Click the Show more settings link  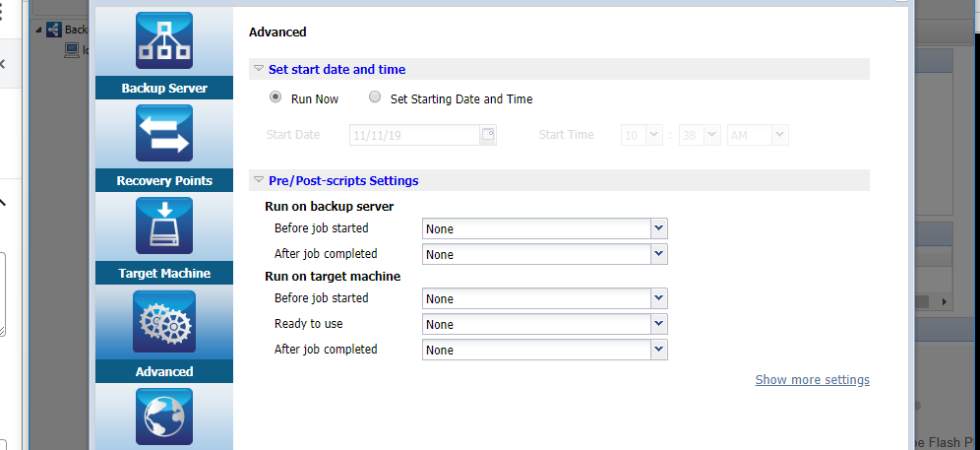click(812, 380)
